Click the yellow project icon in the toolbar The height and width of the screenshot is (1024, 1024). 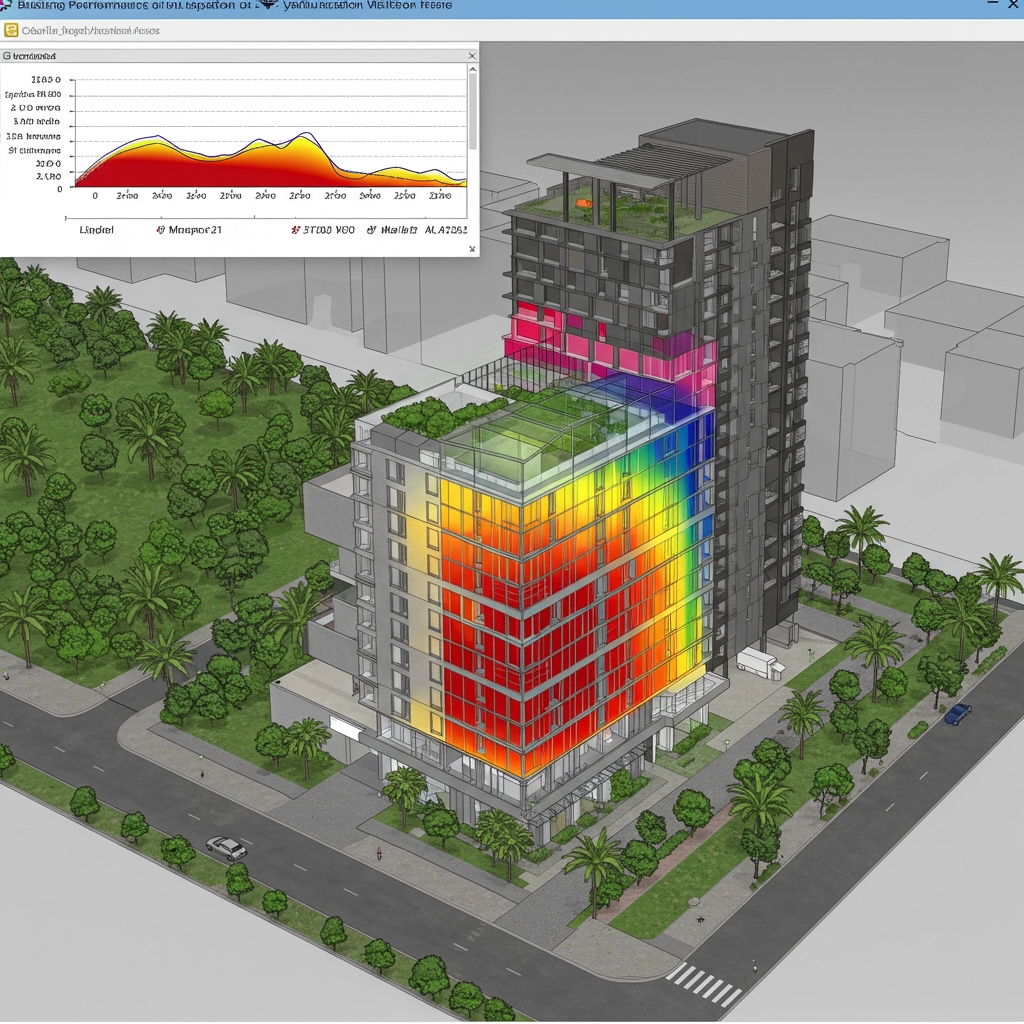click(10, 30)
